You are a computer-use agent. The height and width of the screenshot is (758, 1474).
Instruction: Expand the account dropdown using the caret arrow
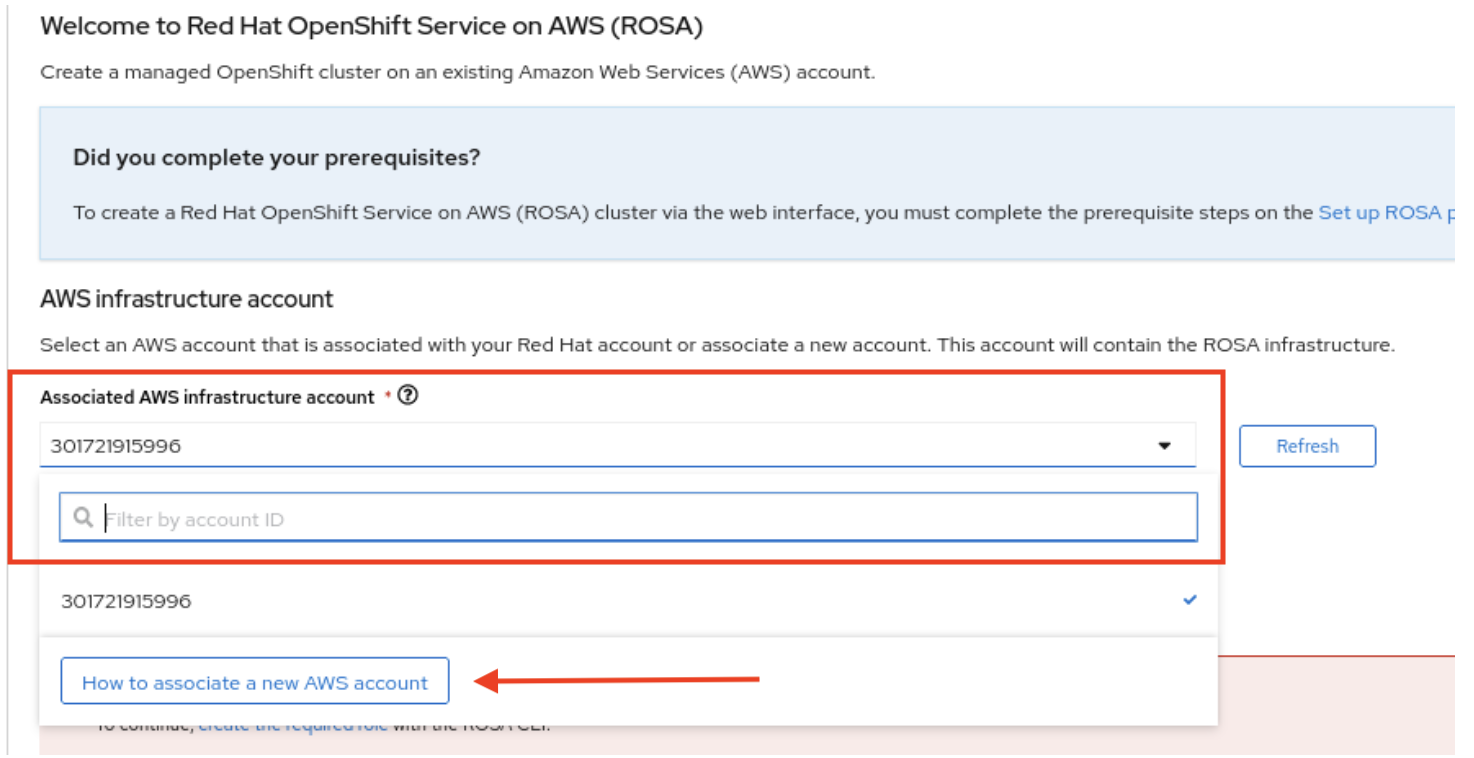coord(1164,446)
